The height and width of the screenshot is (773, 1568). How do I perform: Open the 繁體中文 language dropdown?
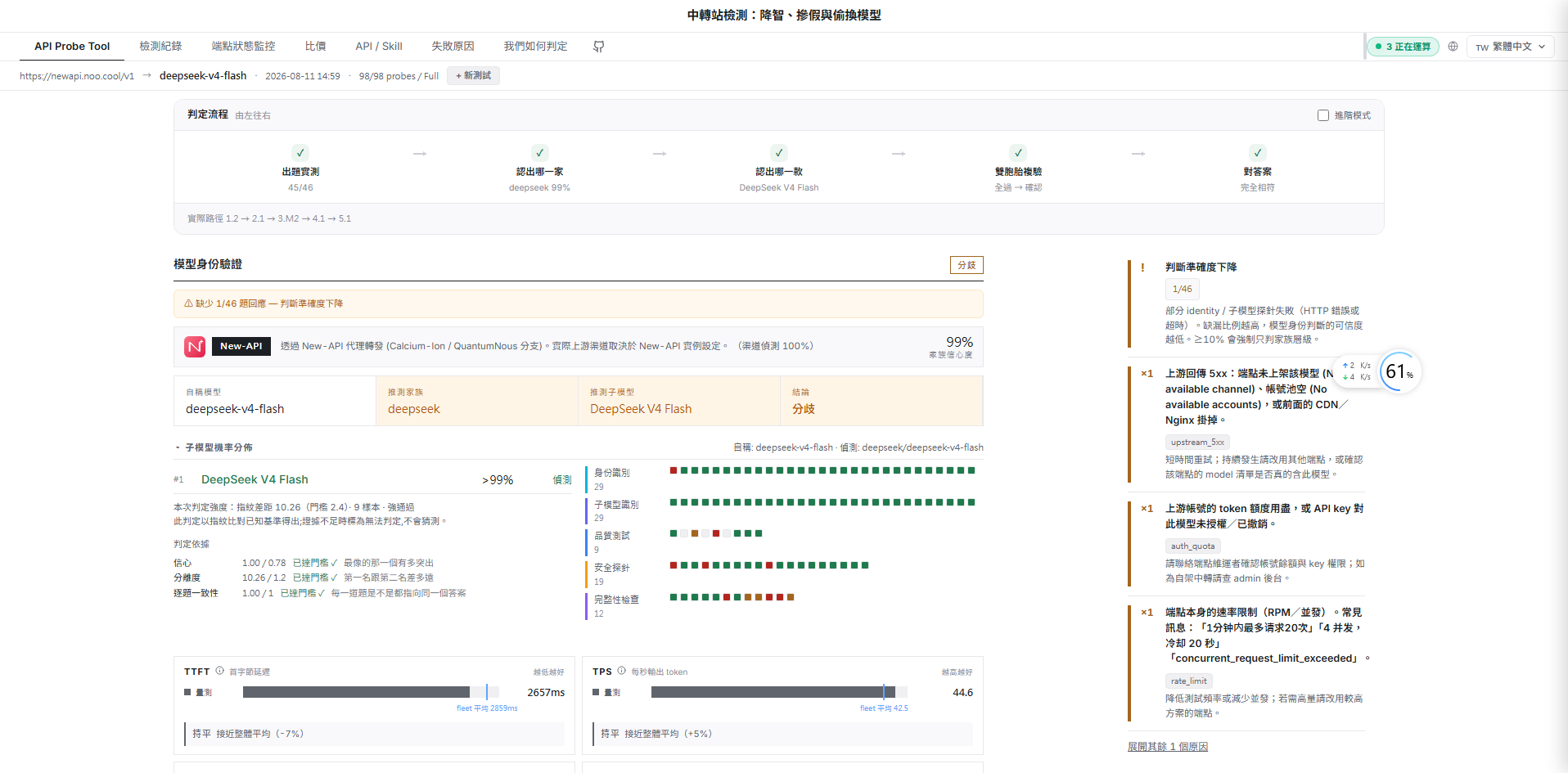[x=1511, y=47]
